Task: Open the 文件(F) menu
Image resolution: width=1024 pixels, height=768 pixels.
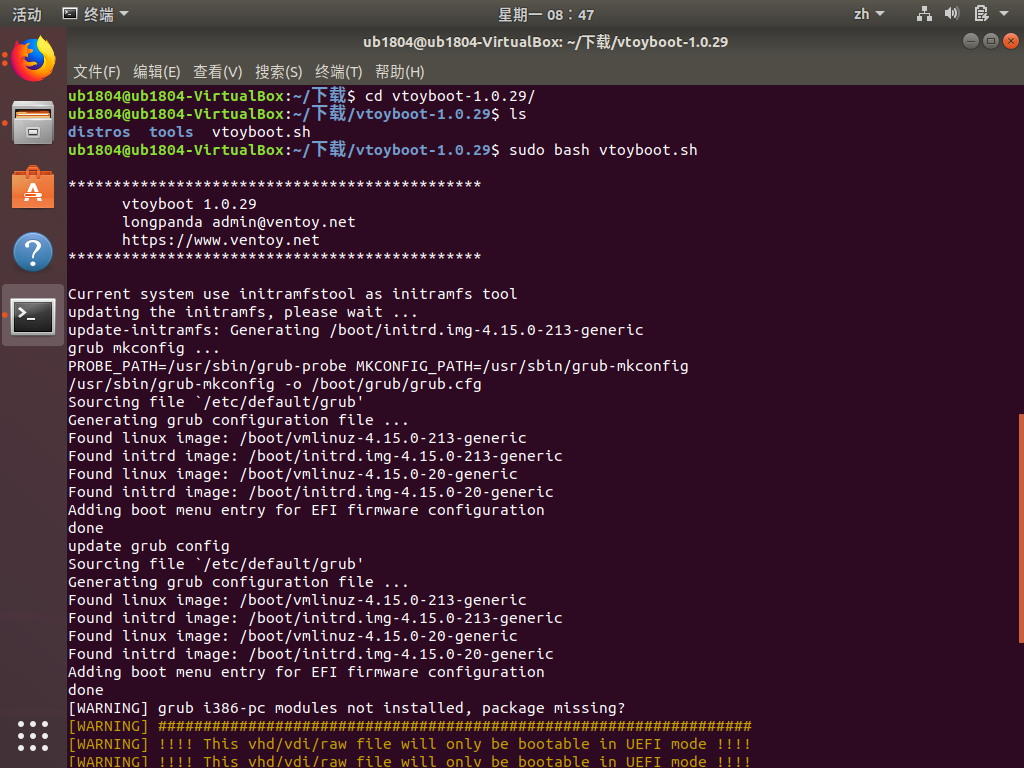Action: 97,72
